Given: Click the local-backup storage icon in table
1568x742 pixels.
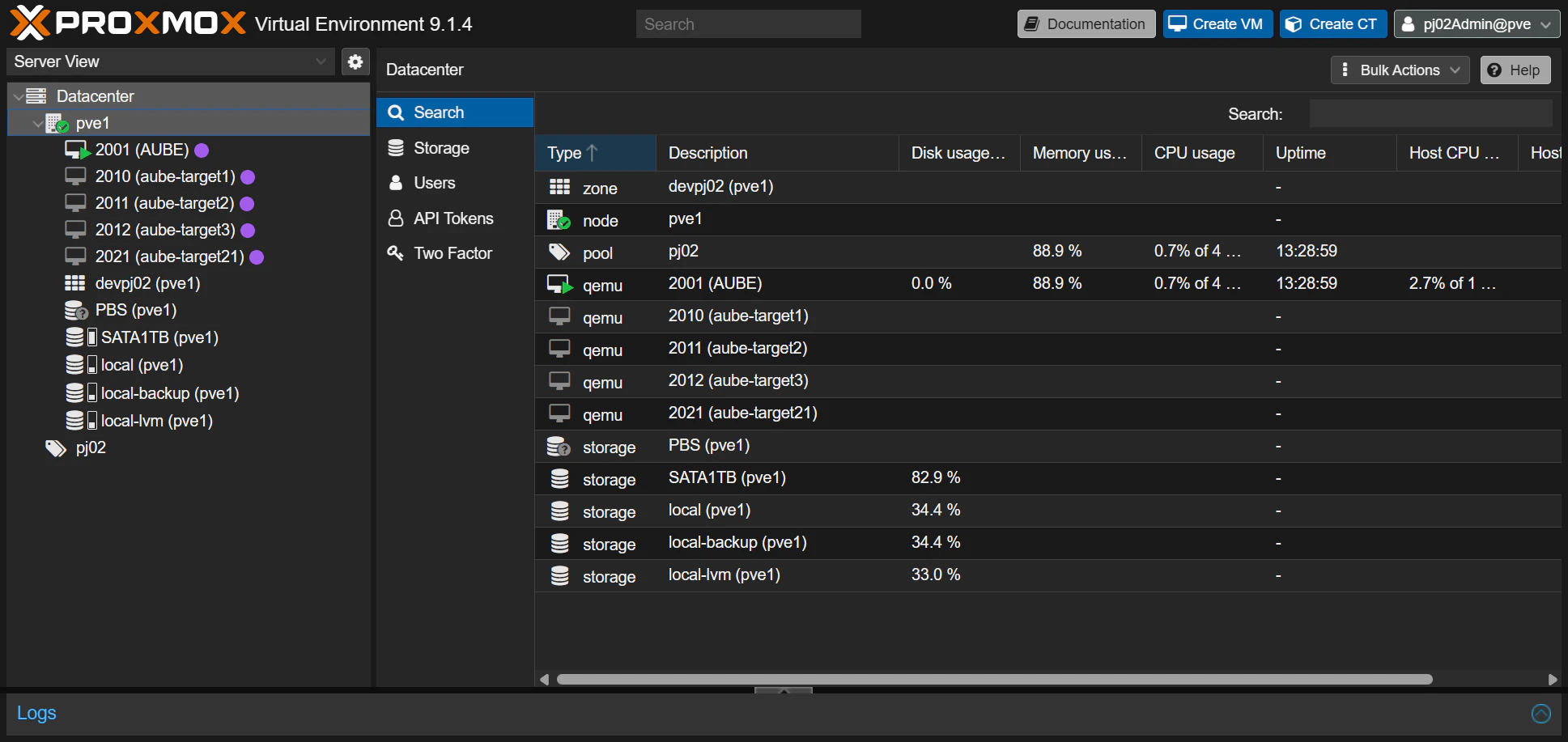Looking at the screenshot, I should click(x=559, y=543).
